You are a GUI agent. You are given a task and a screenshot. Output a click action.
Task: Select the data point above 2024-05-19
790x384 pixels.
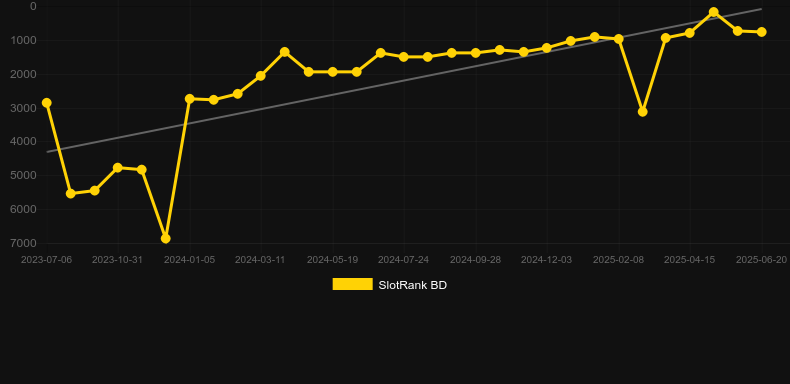point(333,72)
